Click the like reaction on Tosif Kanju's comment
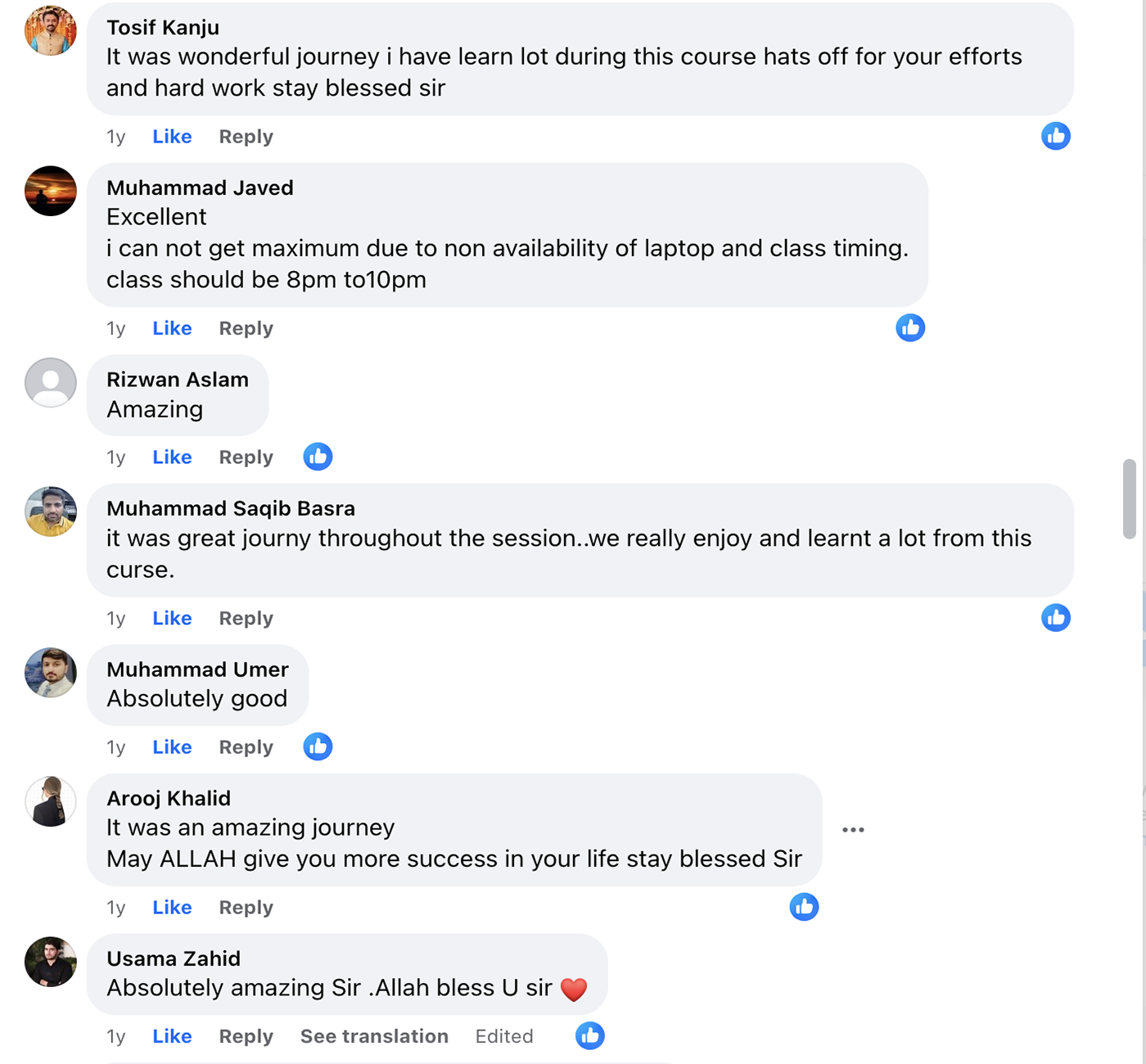Viewport: 1146px width, 1064px height. pos(1056,136)
